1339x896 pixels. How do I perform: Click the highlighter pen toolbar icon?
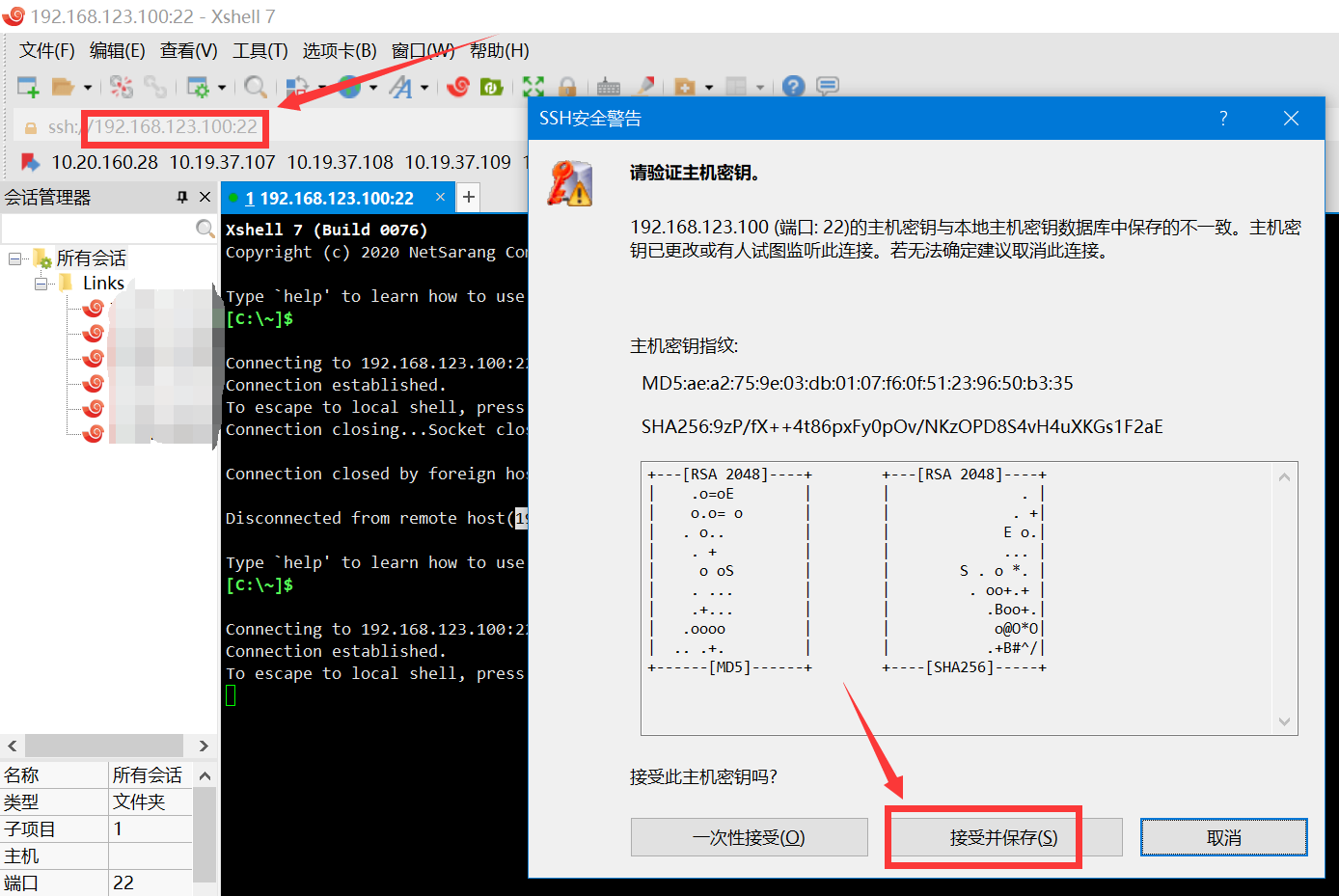pos(645,86)
